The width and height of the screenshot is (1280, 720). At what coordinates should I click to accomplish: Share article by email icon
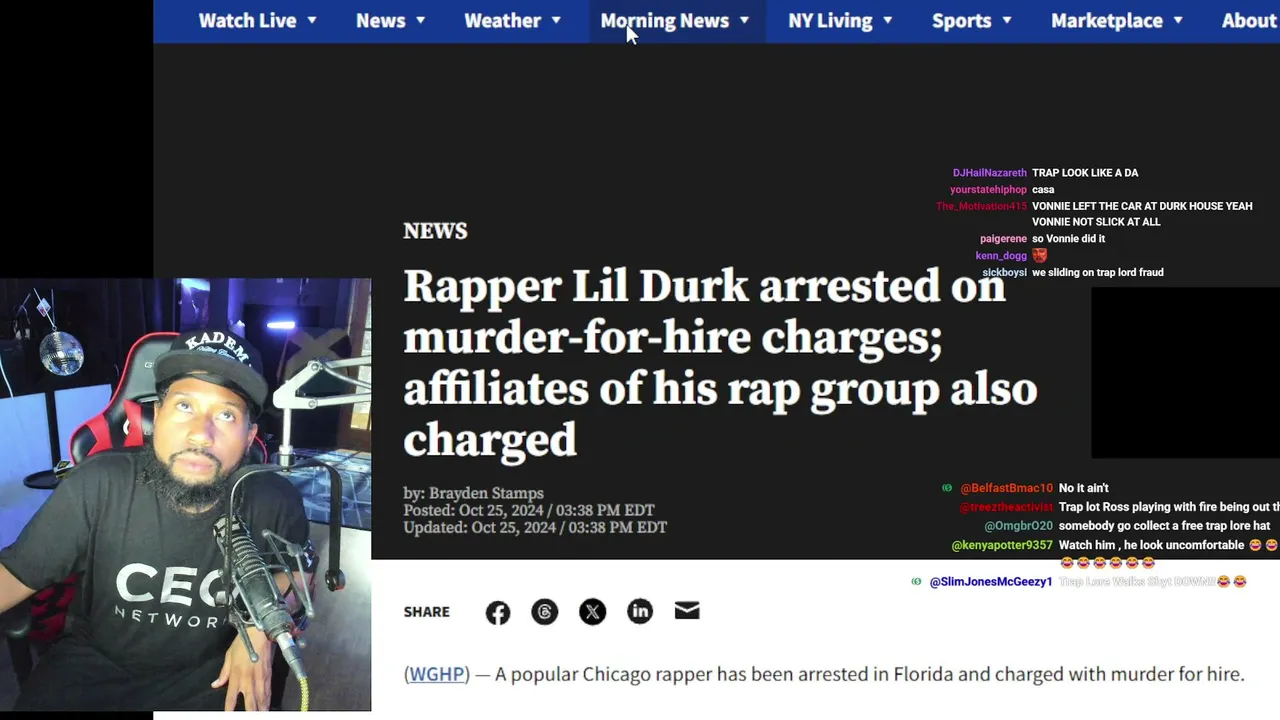pos(687,611)
